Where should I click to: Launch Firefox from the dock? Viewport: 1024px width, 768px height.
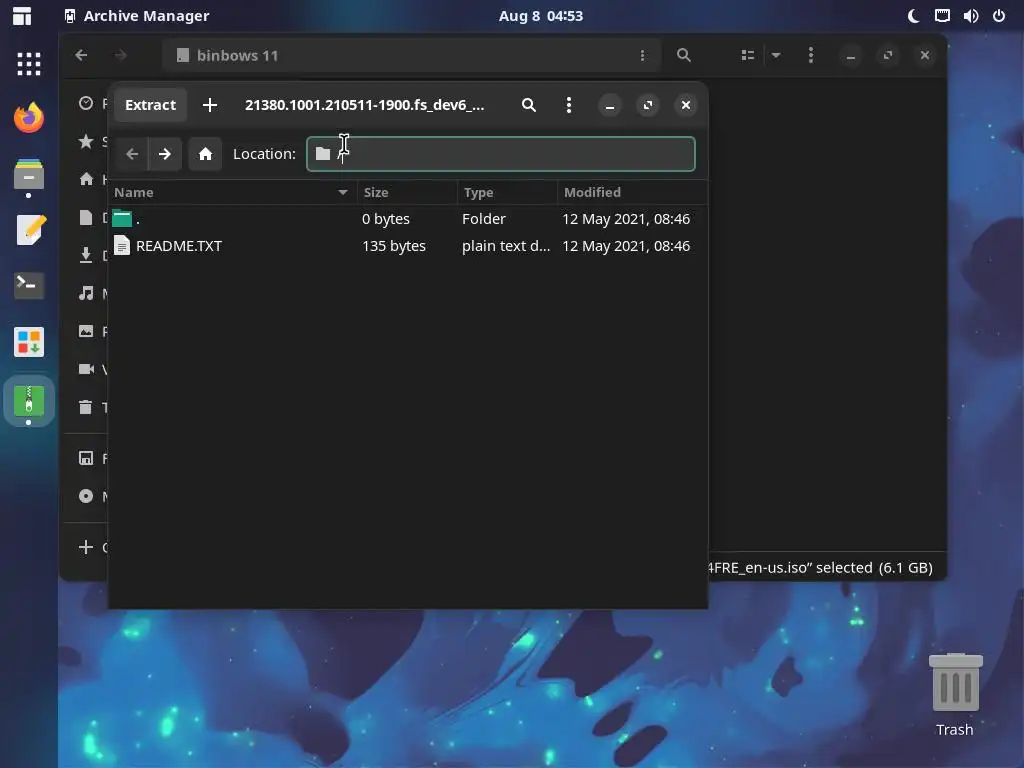click(x=29, y=118)
